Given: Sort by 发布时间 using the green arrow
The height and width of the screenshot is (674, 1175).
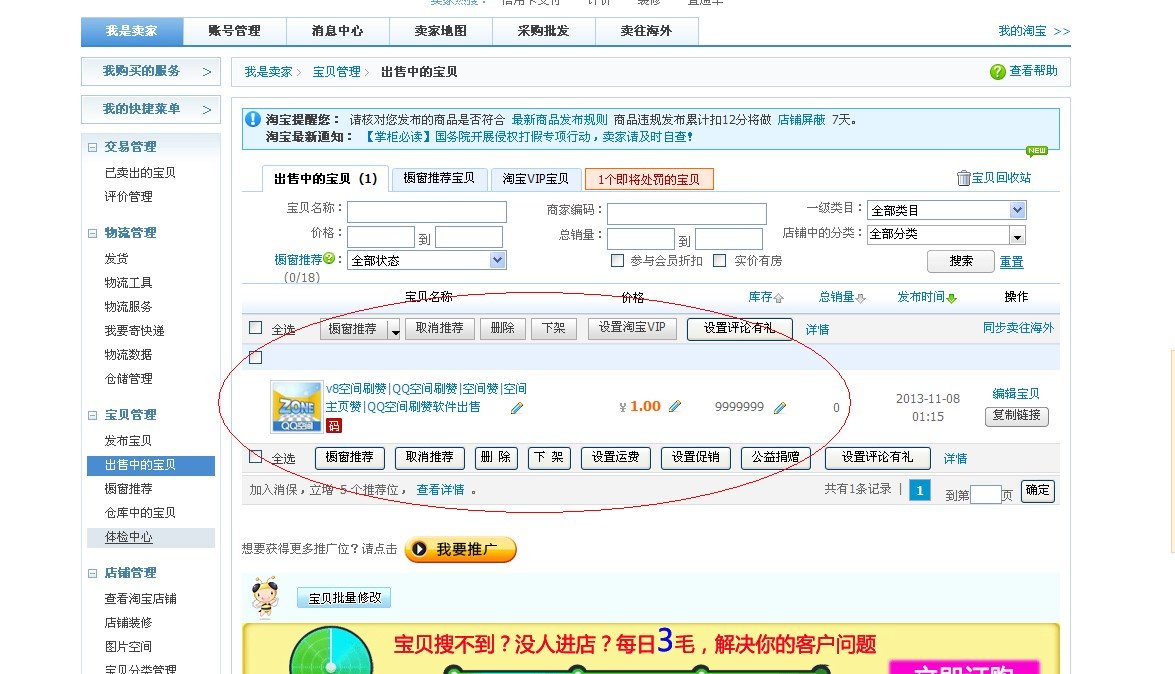Looking at the screenshot, I should tap(951, 298).
